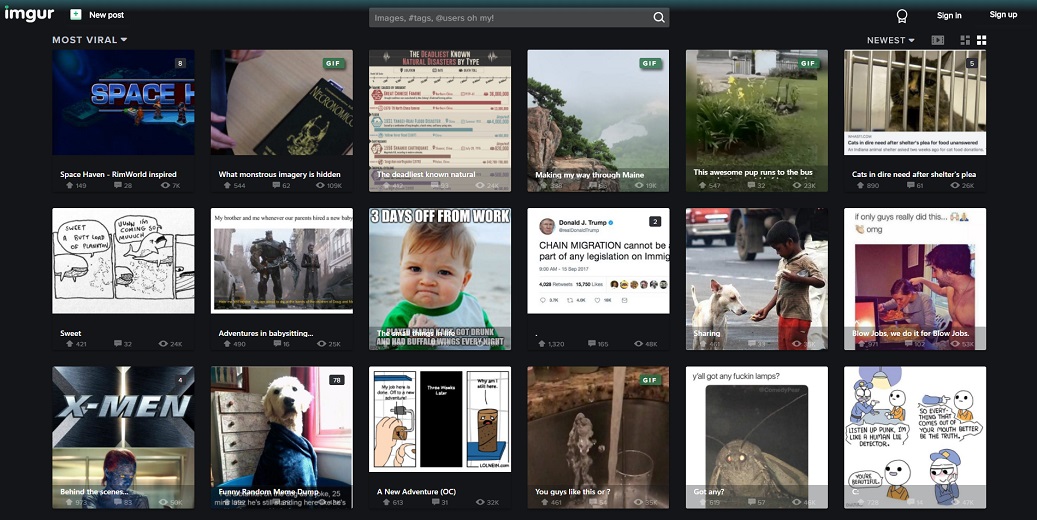The image size is (1037, 520).
Task: Click GIF badge on Necronomicon post
Action: (333, 64)
